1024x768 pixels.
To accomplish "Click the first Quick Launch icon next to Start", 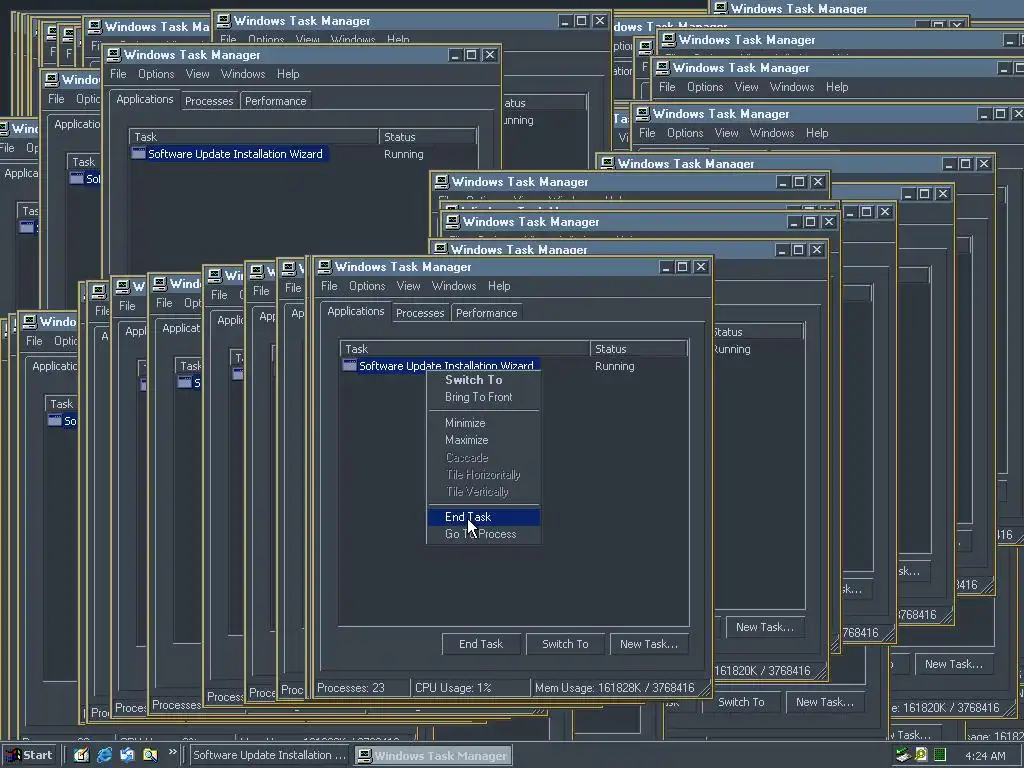I will (x=81, y=755).
